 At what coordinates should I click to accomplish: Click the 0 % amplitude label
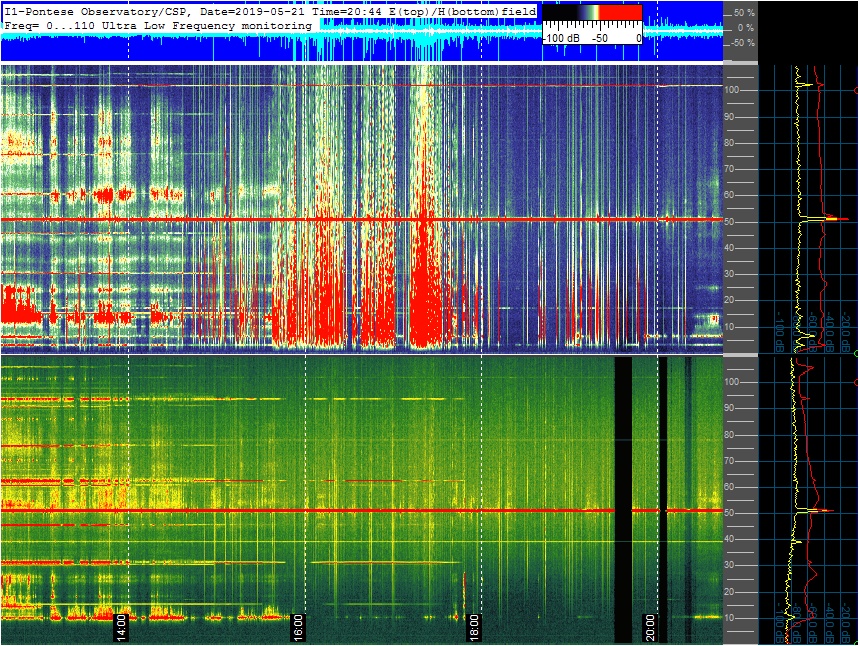tap(746, 28)
